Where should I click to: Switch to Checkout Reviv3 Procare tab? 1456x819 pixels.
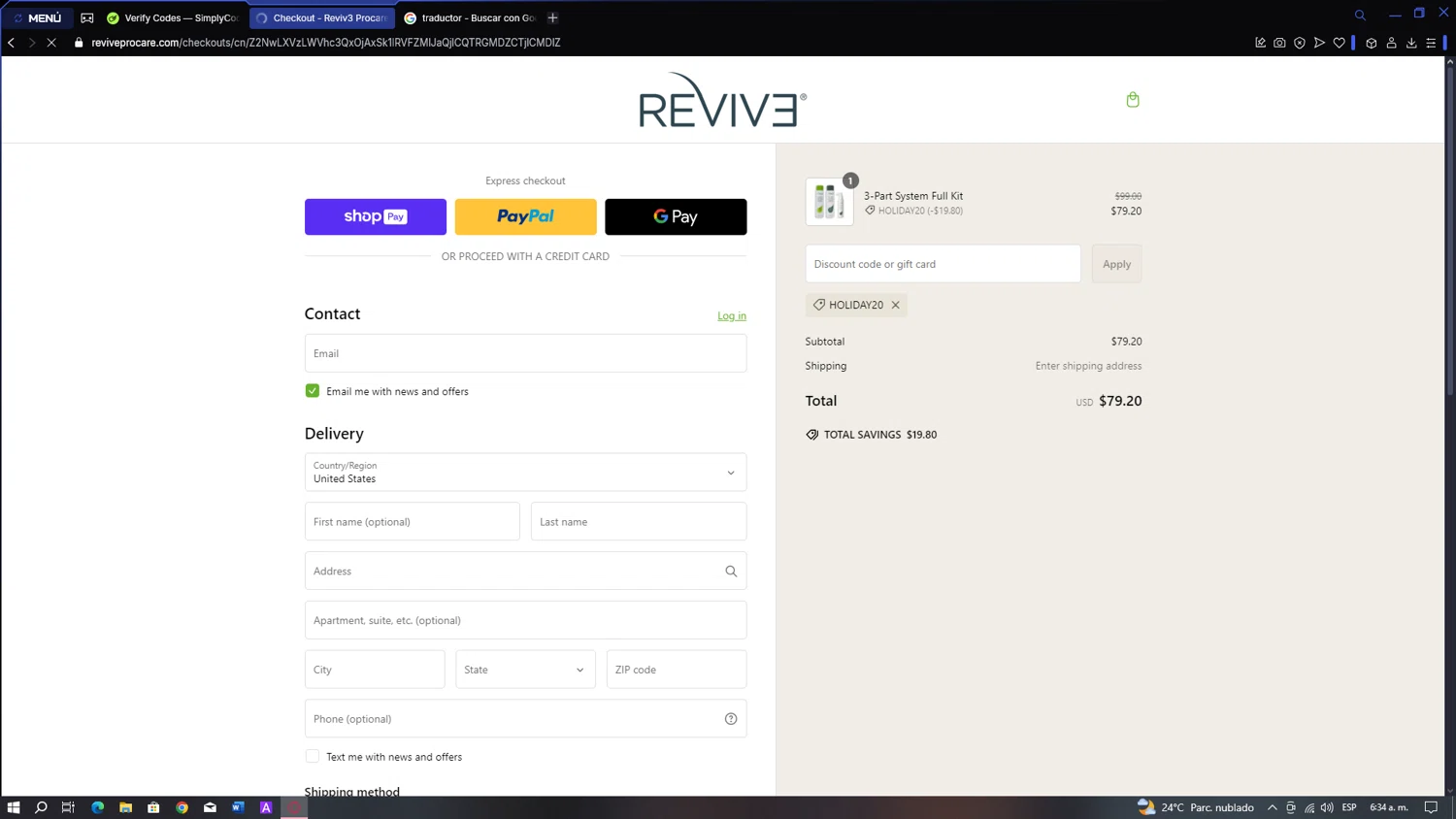322,17
